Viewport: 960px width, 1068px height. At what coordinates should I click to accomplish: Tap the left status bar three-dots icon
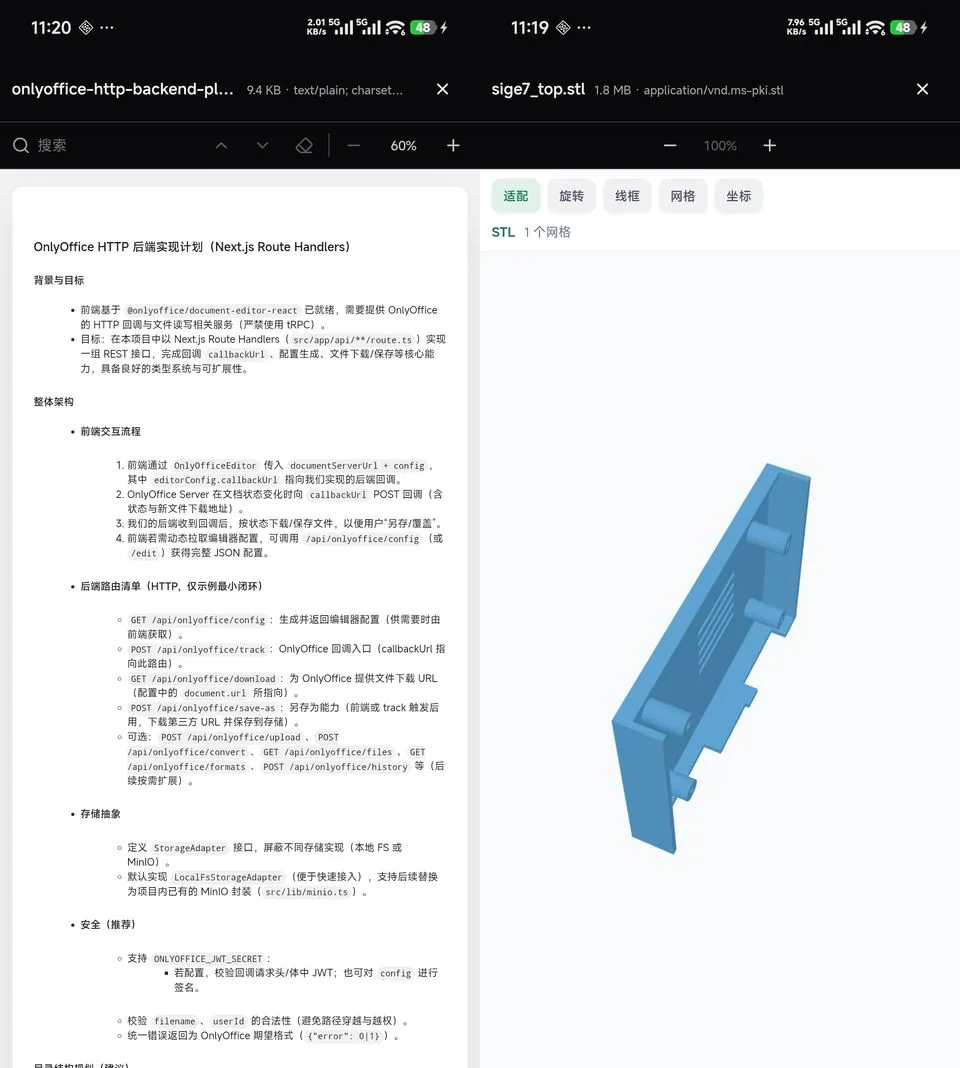(x=107, y=27)
